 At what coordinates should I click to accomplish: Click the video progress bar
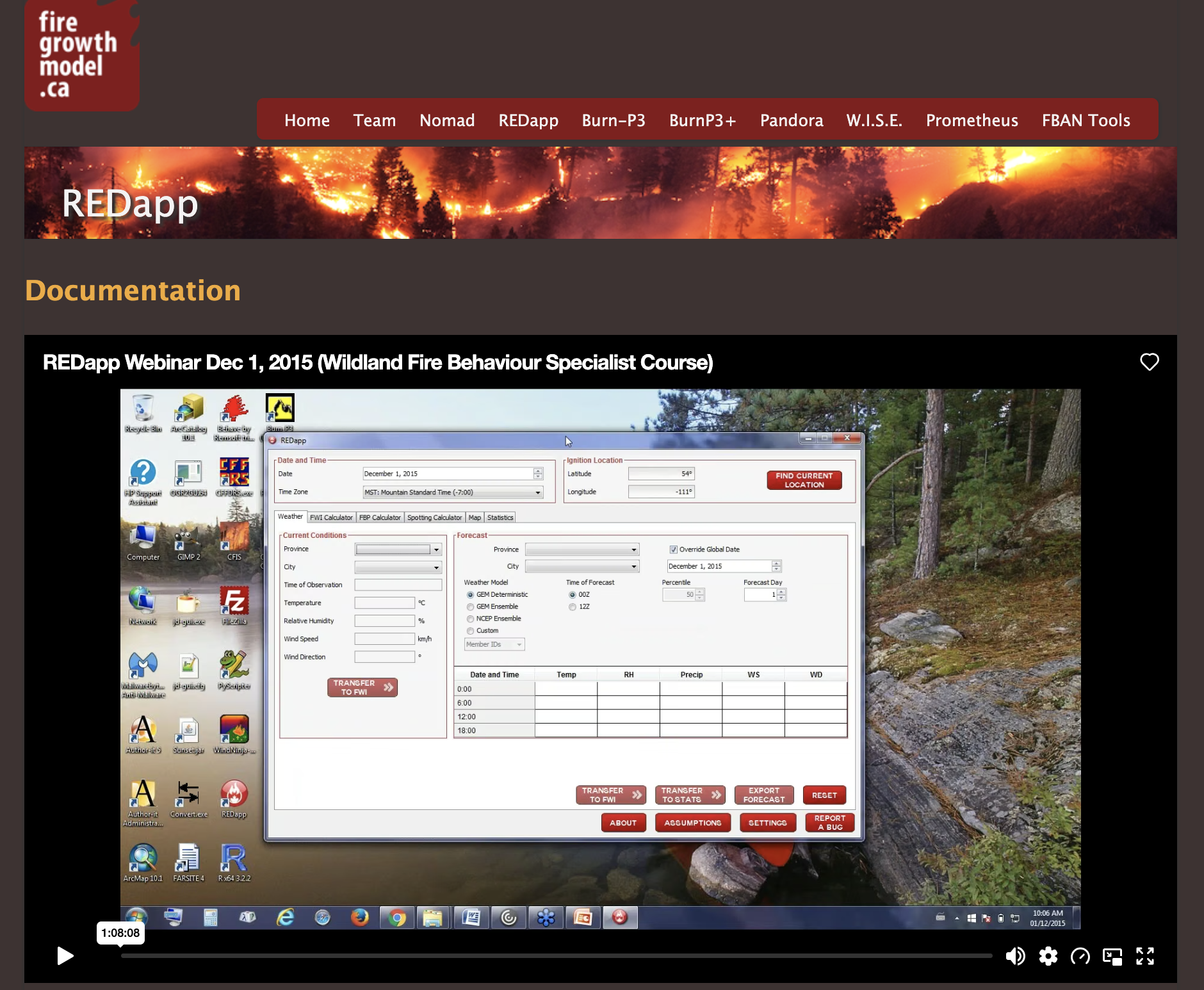click(557, 956)
